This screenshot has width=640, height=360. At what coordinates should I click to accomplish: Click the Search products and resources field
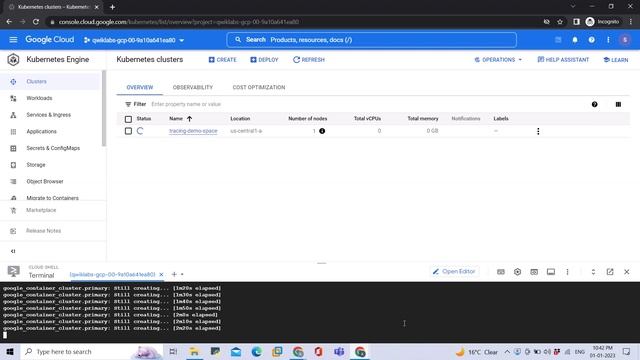pos(371,40)
